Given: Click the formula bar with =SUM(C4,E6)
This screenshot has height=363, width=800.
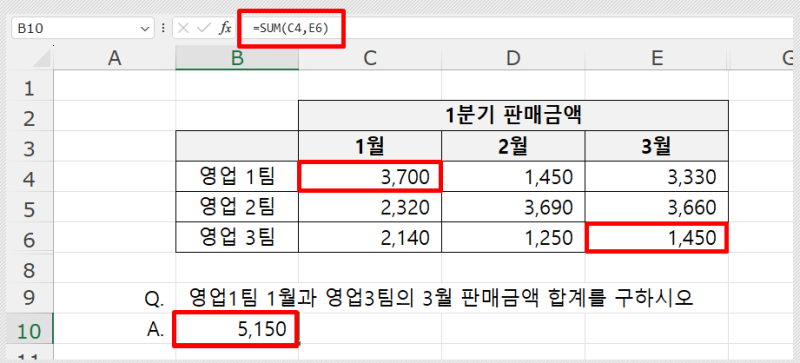Looking at the screenshot, I should pos(517,29).
